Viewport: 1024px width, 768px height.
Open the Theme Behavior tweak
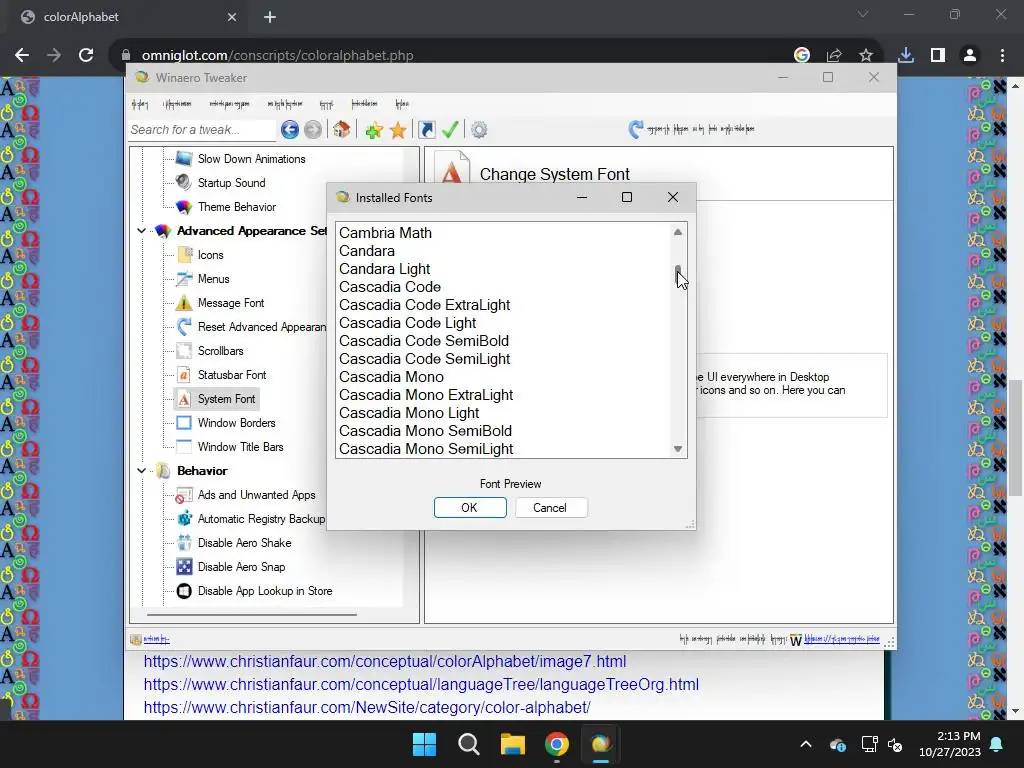tap(236, 207)
